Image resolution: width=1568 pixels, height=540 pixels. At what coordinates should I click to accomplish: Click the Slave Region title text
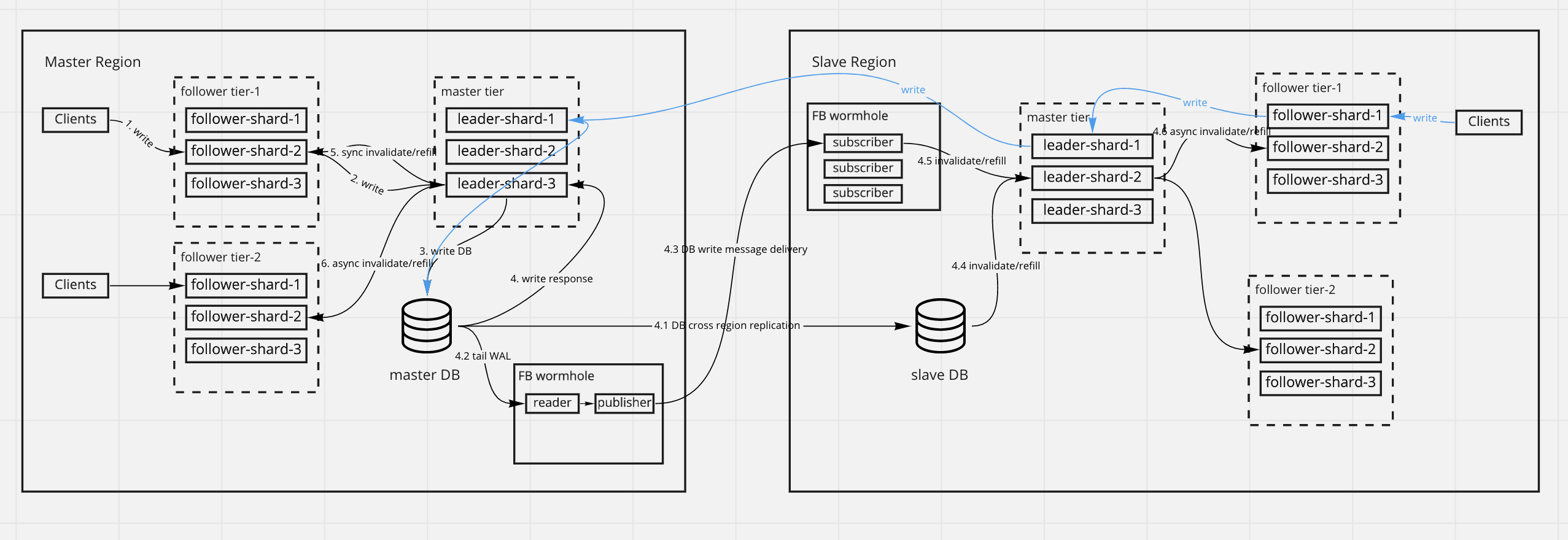(x=853, y=62)
